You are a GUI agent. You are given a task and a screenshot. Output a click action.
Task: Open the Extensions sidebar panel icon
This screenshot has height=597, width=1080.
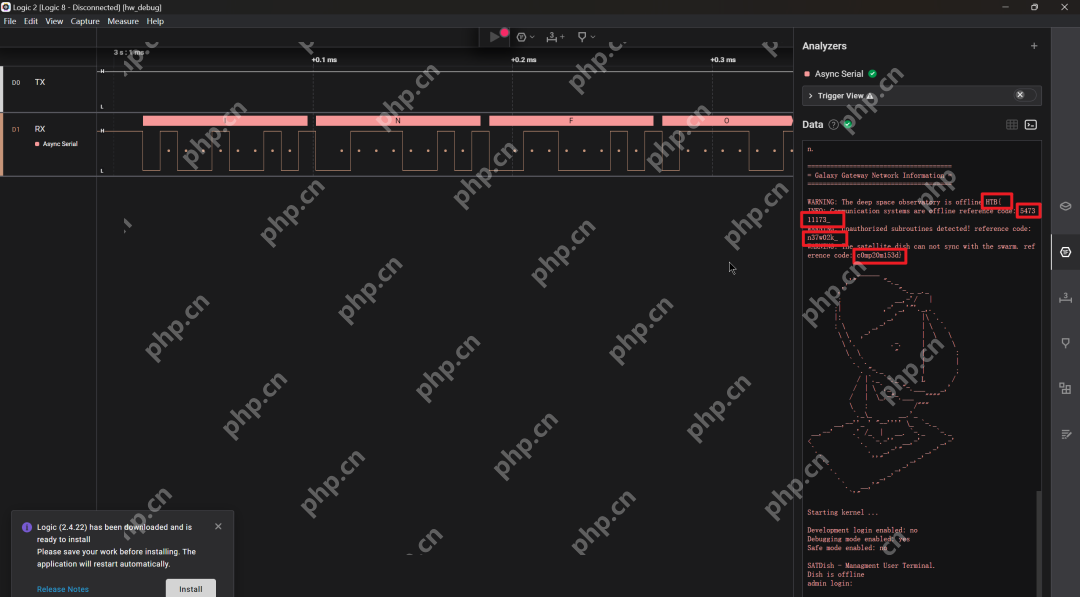(x=1066, y=388)
